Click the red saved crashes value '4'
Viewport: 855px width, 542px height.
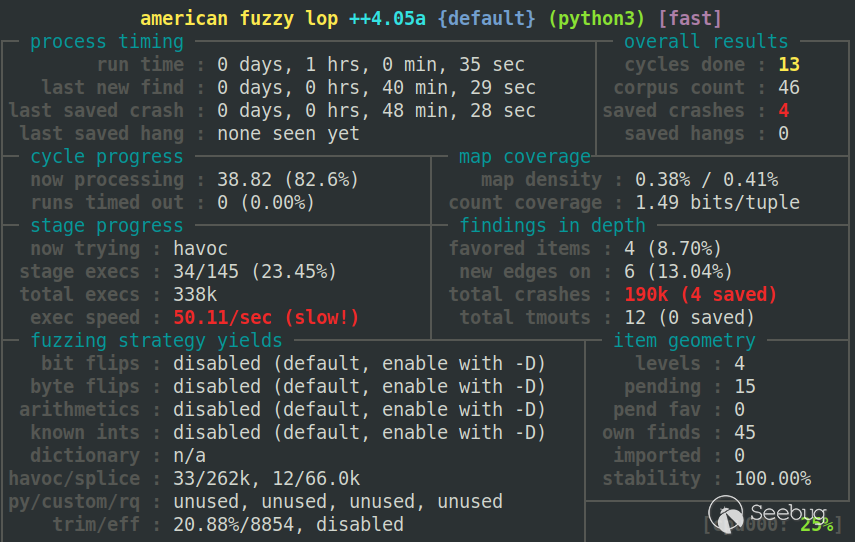(x=784, y=110)
